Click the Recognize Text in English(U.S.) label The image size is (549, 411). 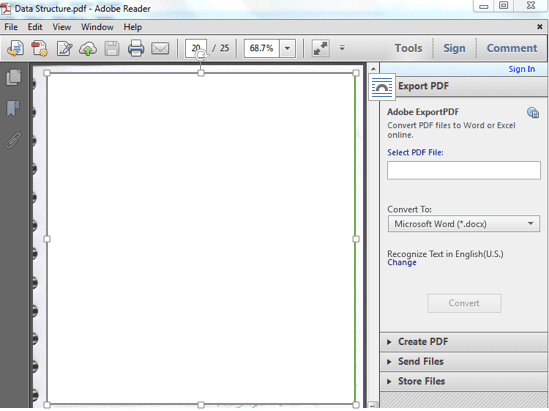[445, 254]
